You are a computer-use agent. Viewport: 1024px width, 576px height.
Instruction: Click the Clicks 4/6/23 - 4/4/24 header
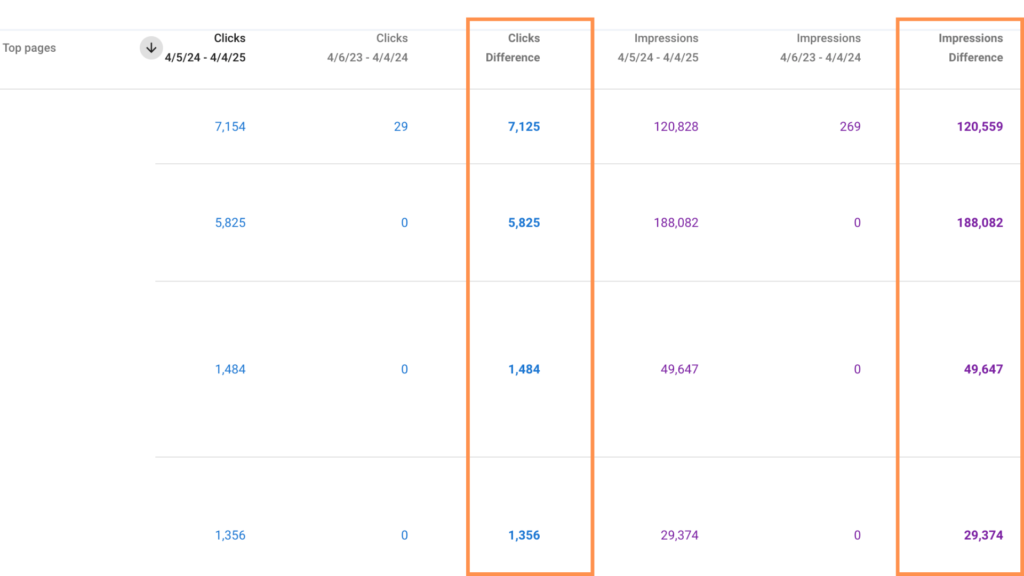tap(368, 48)
